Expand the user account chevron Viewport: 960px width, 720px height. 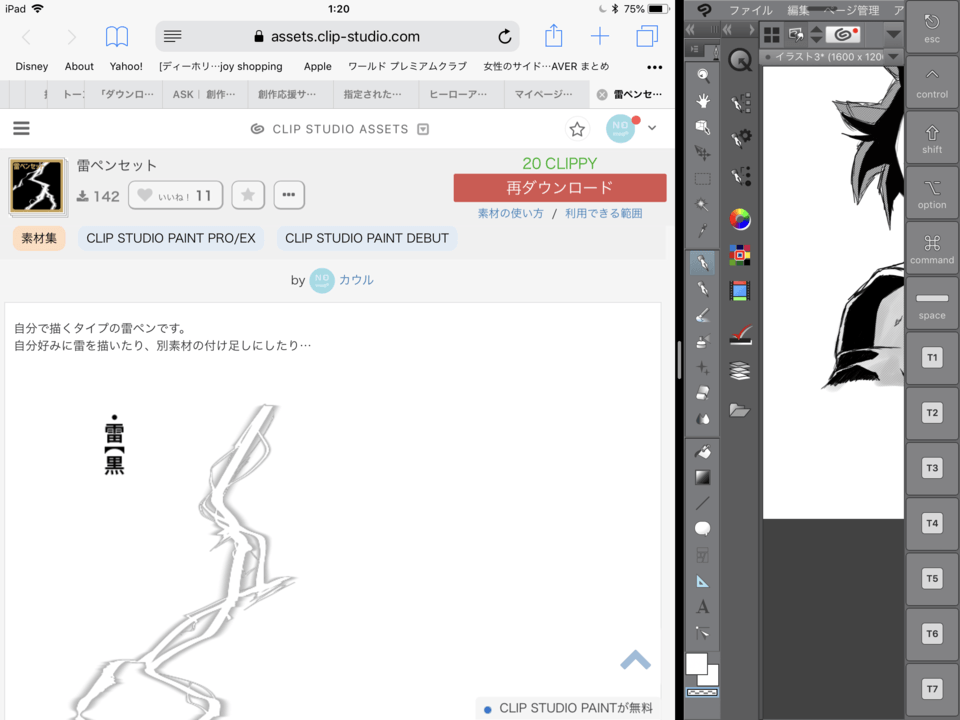[652, 128]
